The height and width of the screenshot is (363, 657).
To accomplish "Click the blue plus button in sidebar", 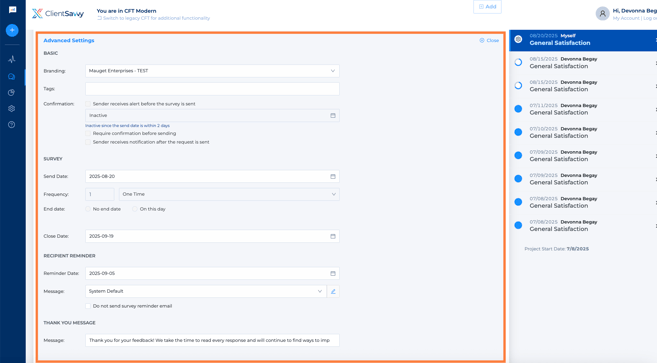I will tap(12, 30).
